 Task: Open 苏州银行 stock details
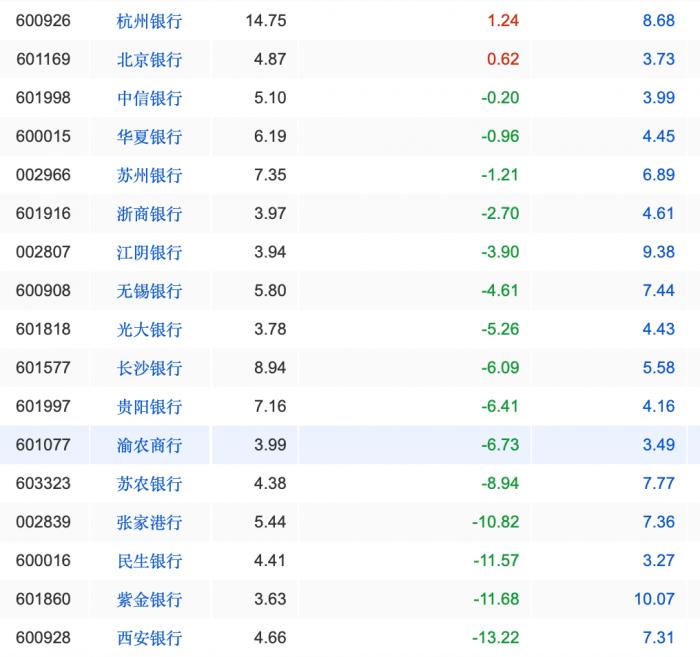149,175
